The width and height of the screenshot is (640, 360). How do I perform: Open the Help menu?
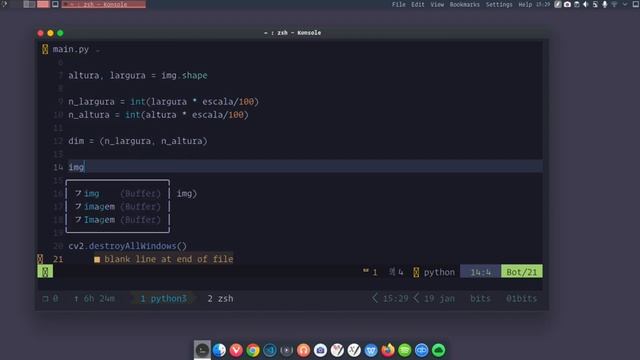point(525,4)
